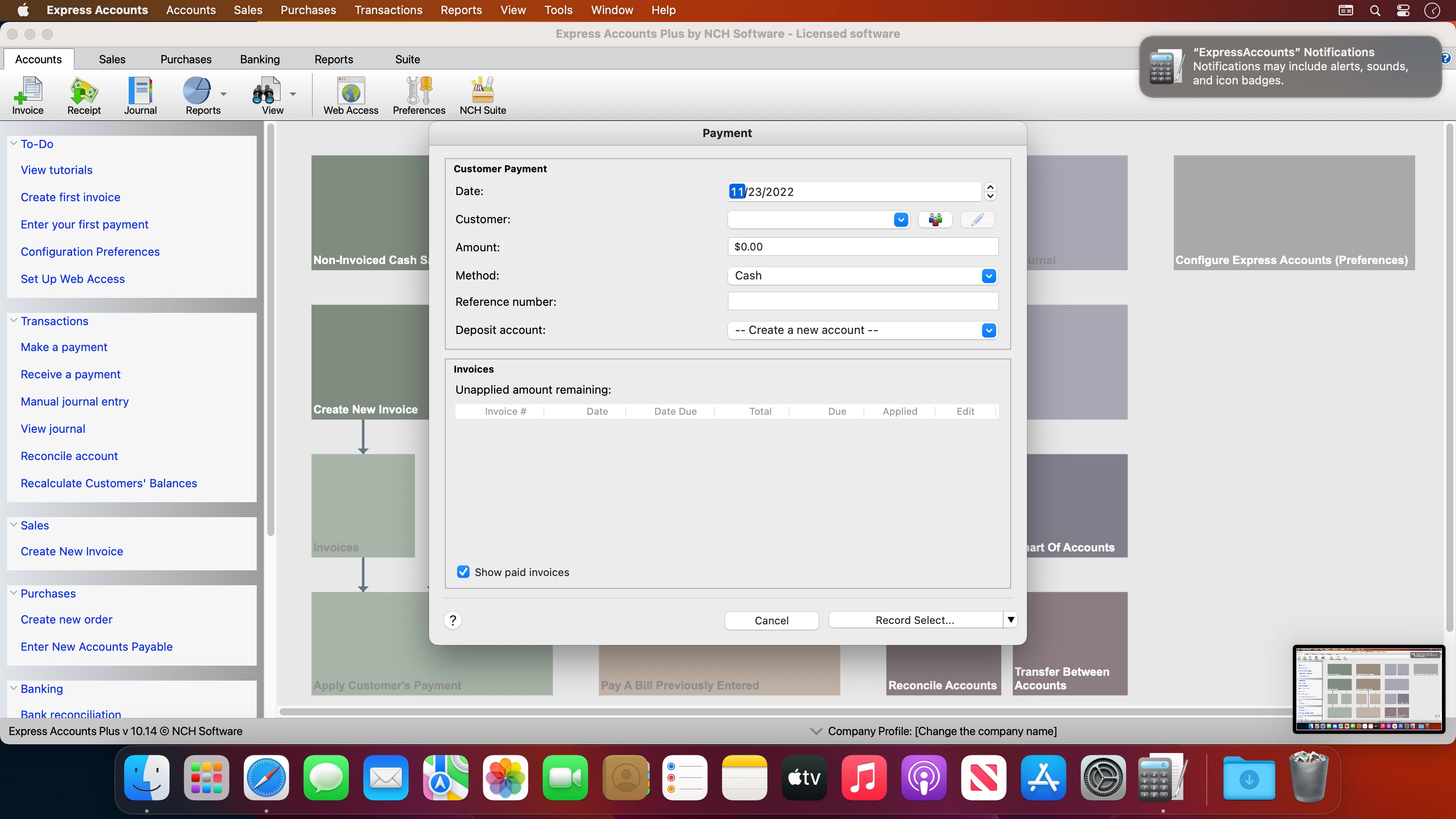Screen dimensions: 1456x819
Task: Open the Transactions menu in menu bar
Action: point(388,10)
